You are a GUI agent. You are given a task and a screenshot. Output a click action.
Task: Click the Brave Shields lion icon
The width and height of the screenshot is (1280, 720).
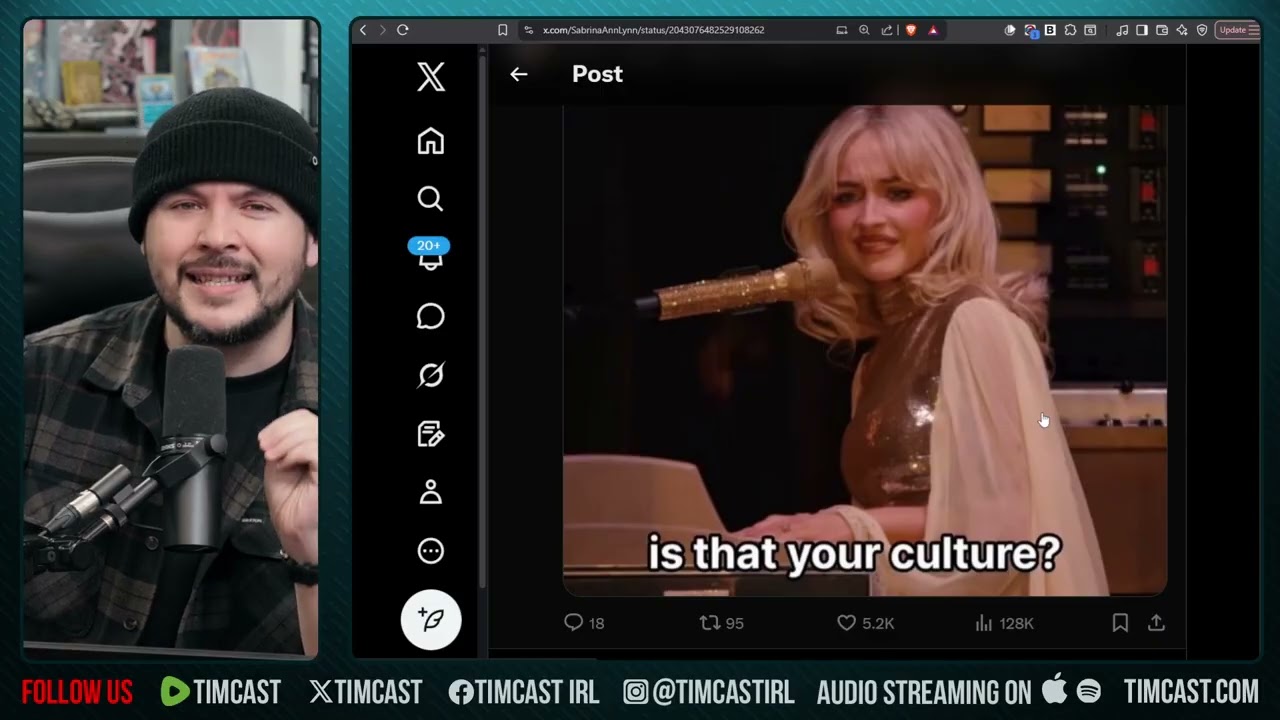(911, 30)
